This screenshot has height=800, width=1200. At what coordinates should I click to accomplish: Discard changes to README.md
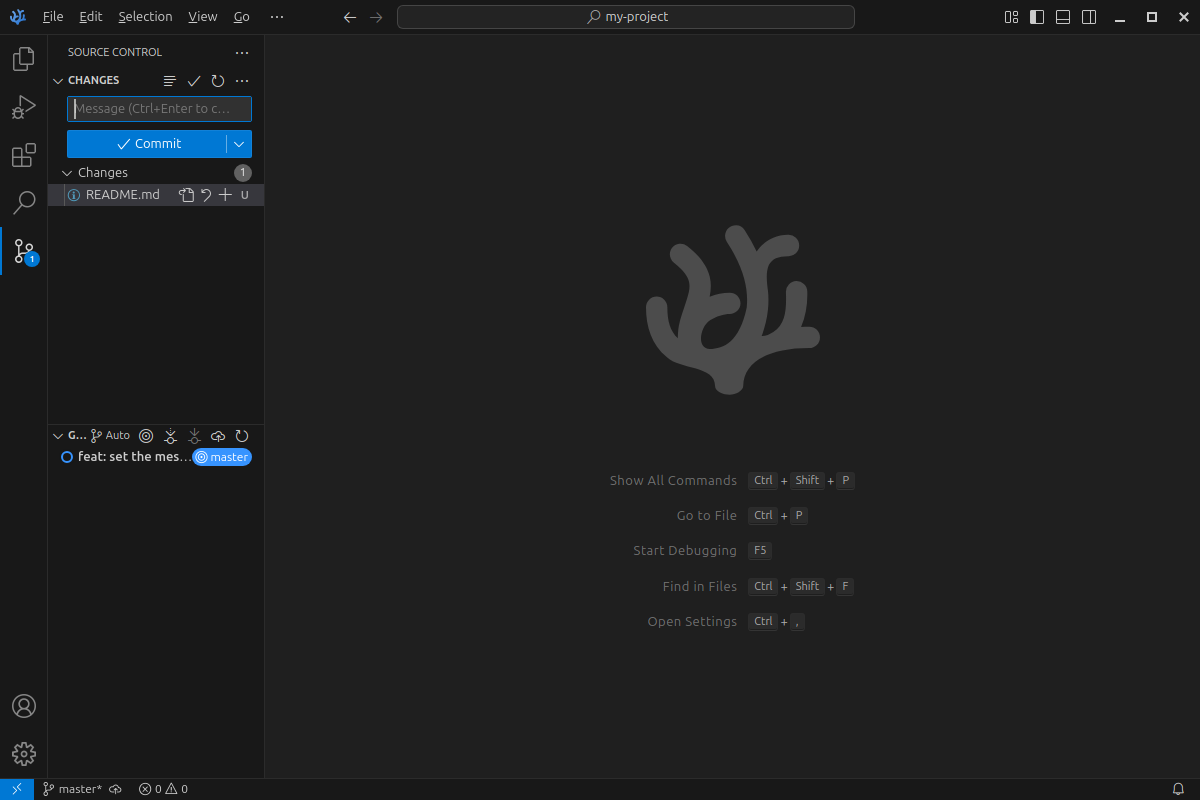coord(205,195)
